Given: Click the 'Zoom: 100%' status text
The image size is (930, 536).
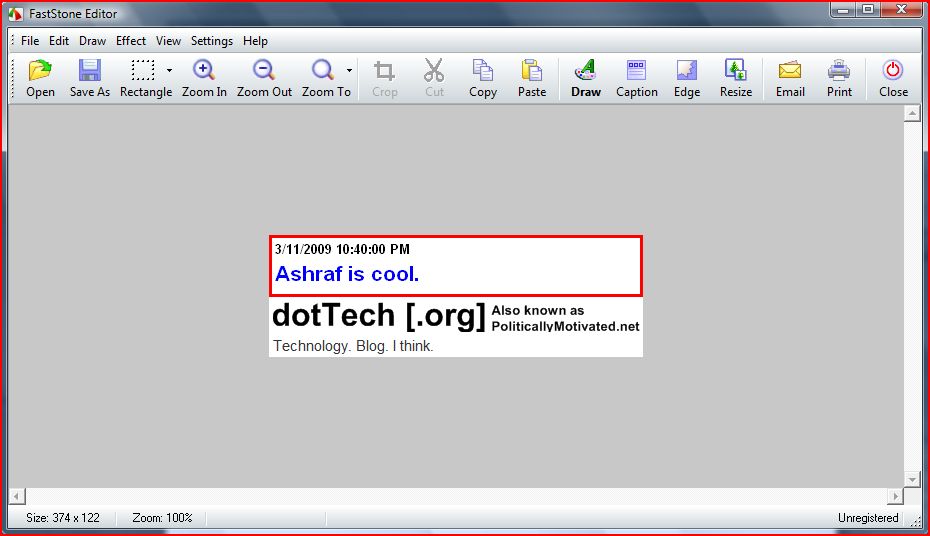Looking at the screenshot, I should pos(163,518).
